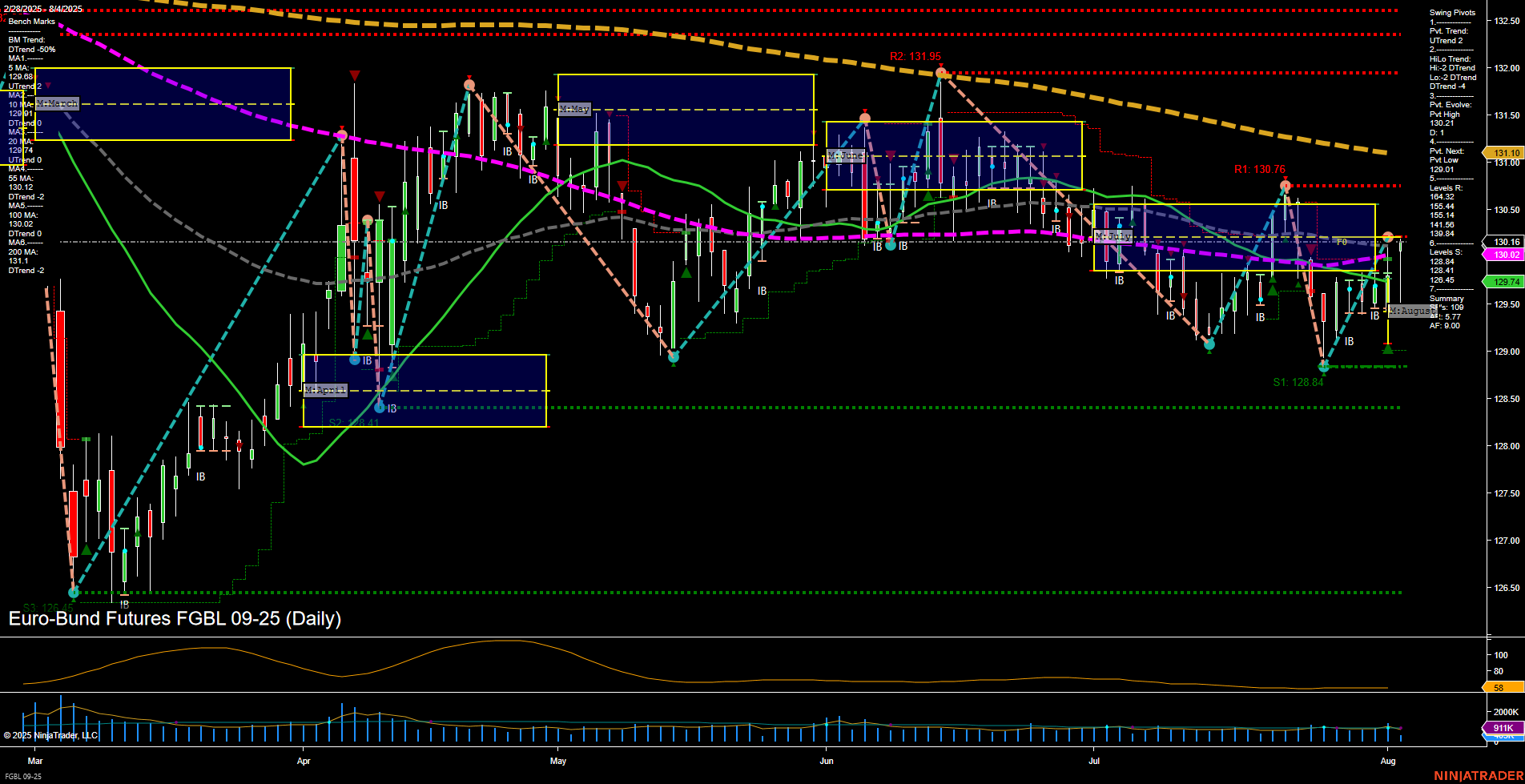Select the Levels S: heading in Swing Pivots
This screenshot has width=1525, height=784.
[x=1446, y=252]
